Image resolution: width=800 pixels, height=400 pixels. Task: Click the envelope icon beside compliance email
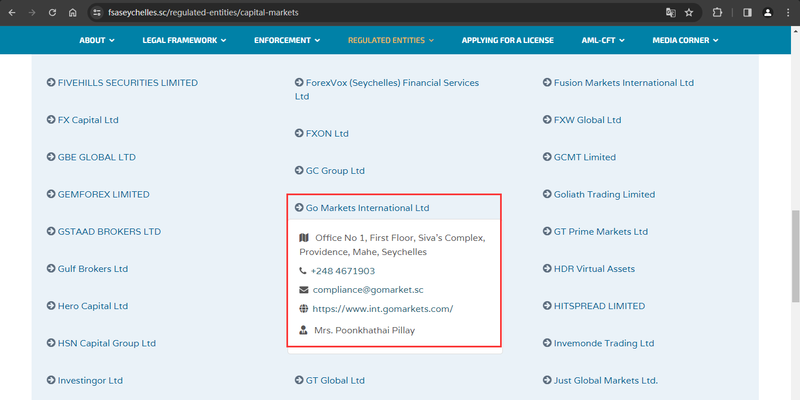(304, 290)
